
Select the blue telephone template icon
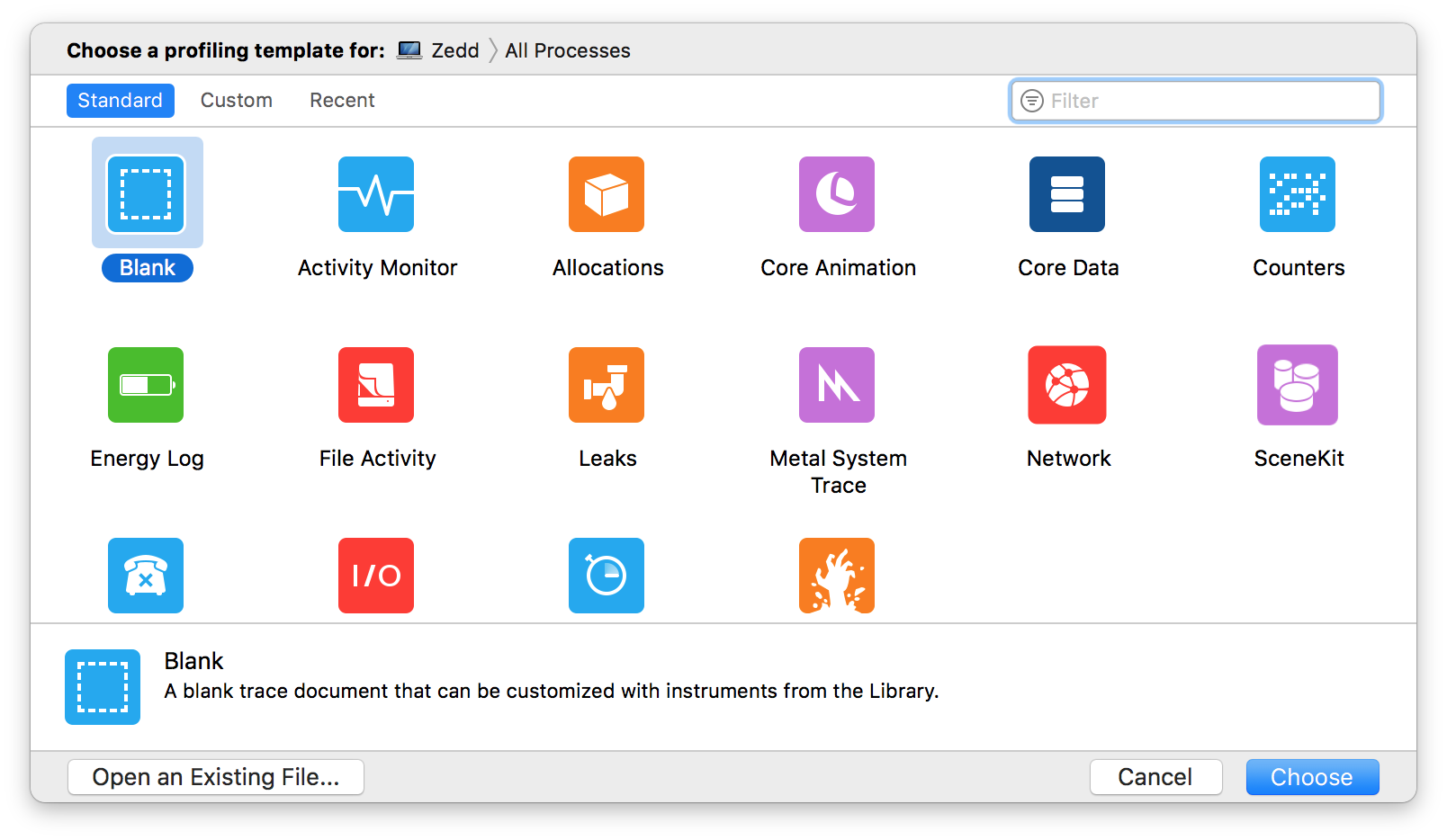146,576
